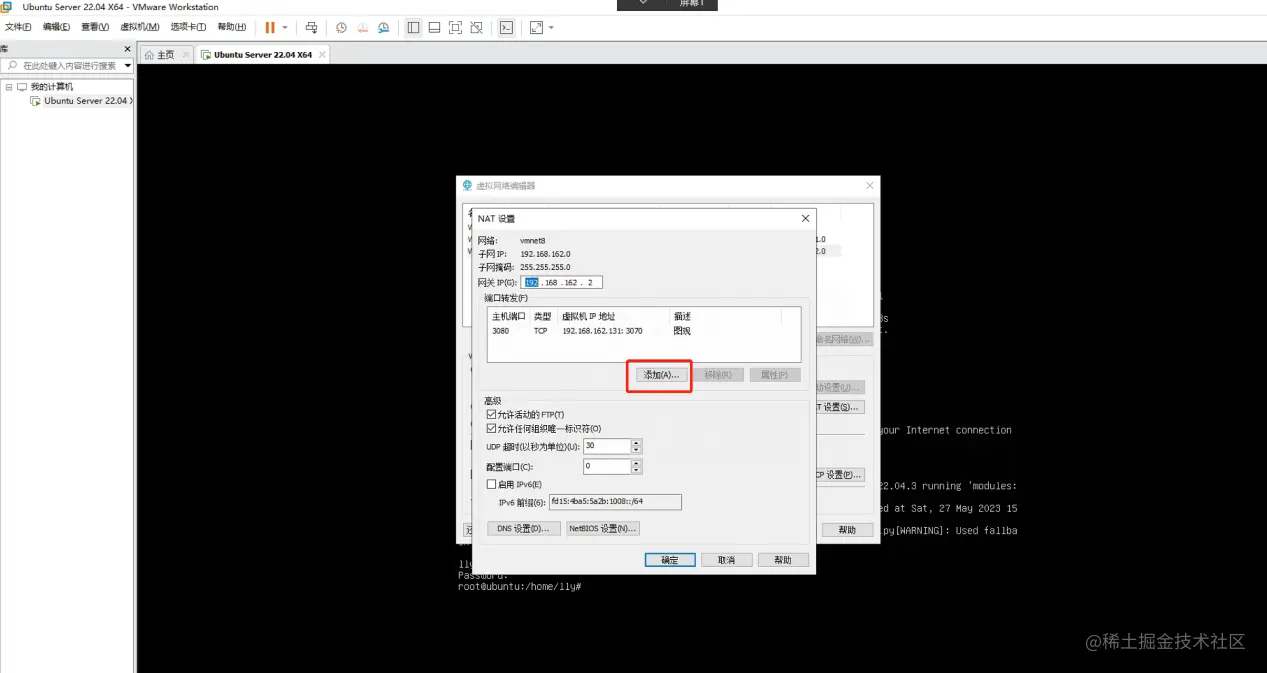The image size is (1267, 673).
Task: Toggle 允许活动的 FTP checkbox
Action: pyautogui.click(x=491, y=415)
